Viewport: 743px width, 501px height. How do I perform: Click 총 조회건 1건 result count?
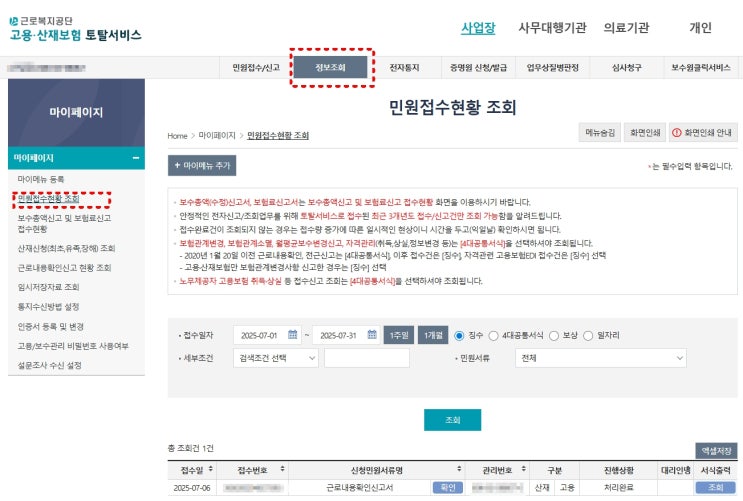click(190, 448)
